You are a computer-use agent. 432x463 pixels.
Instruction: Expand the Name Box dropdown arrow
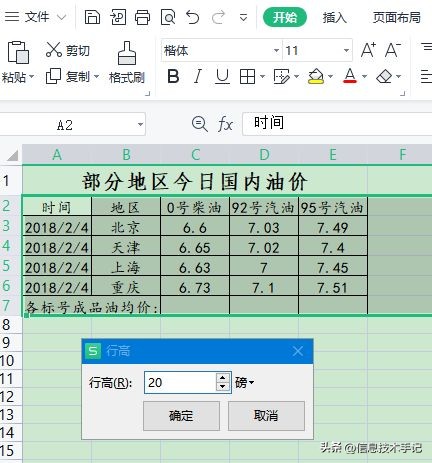pyautogui.click(x=141, y=125)
